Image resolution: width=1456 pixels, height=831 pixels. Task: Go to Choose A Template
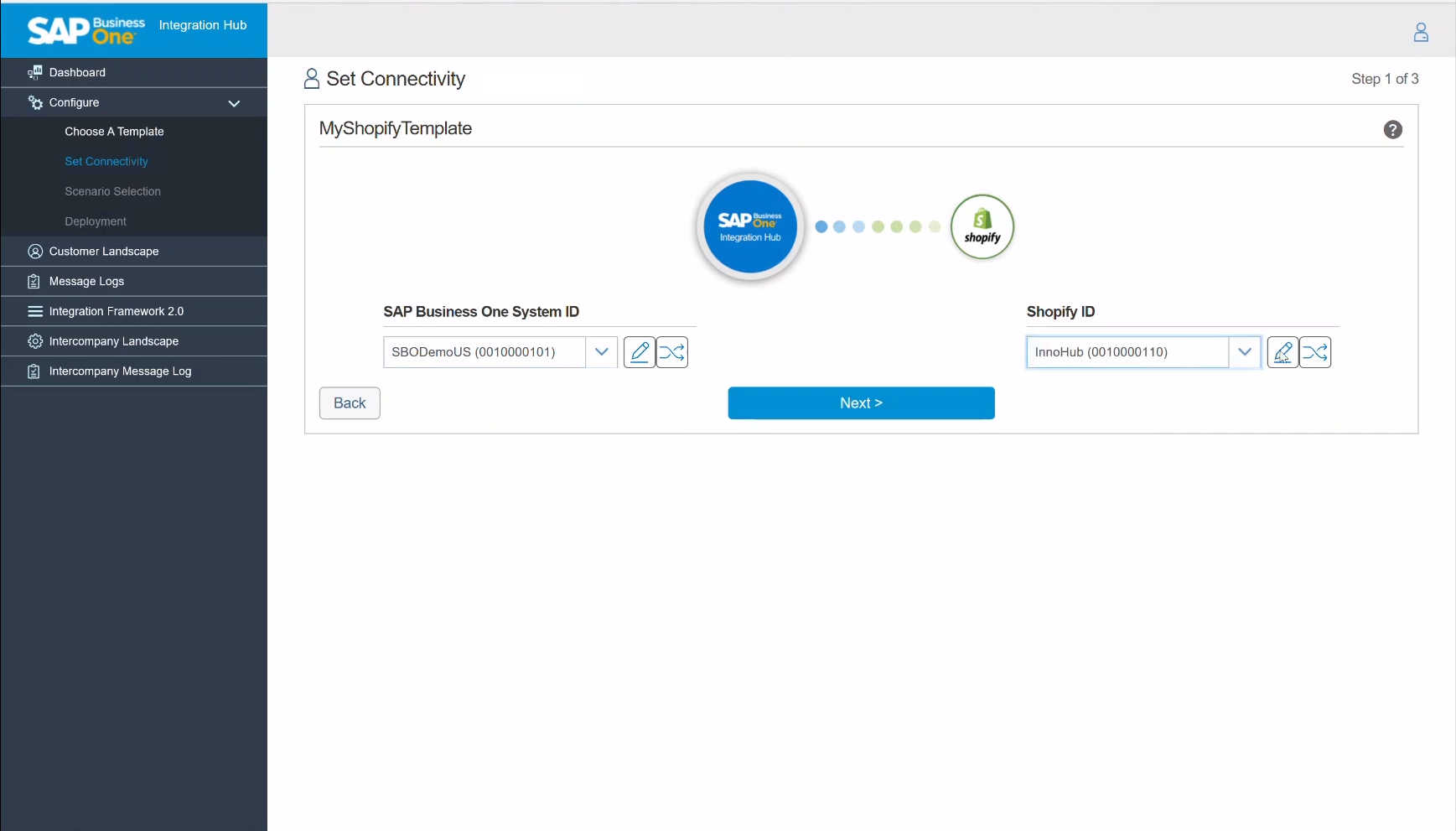point(114,132)
